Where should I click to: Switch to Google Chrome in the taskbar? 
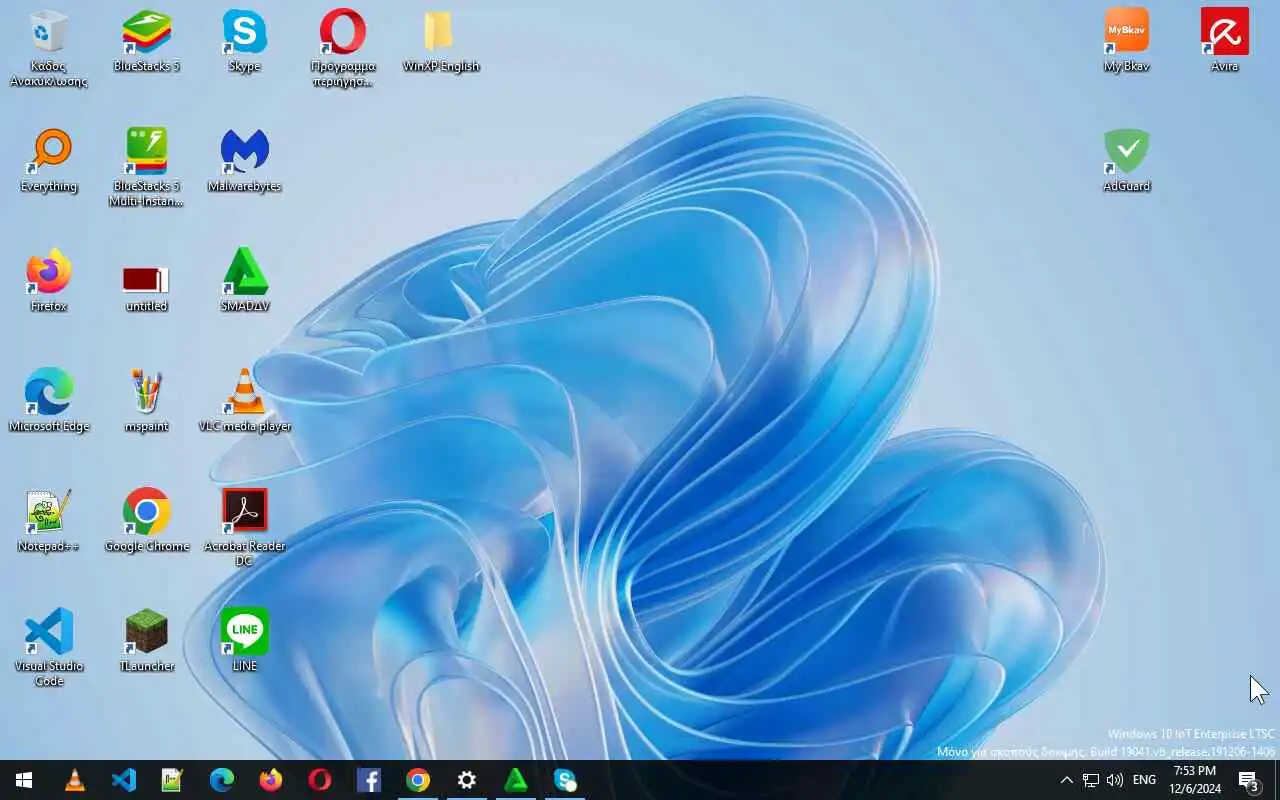(x=417, y=780)
